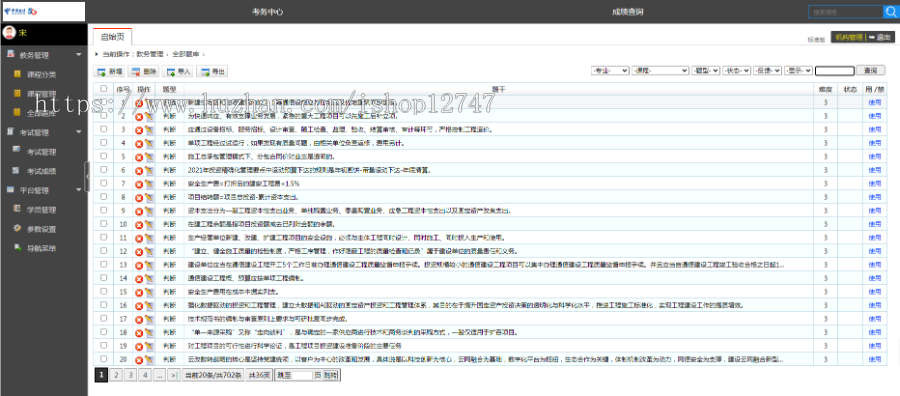Delete question 9 with red X icon

[x=138, y=211]
